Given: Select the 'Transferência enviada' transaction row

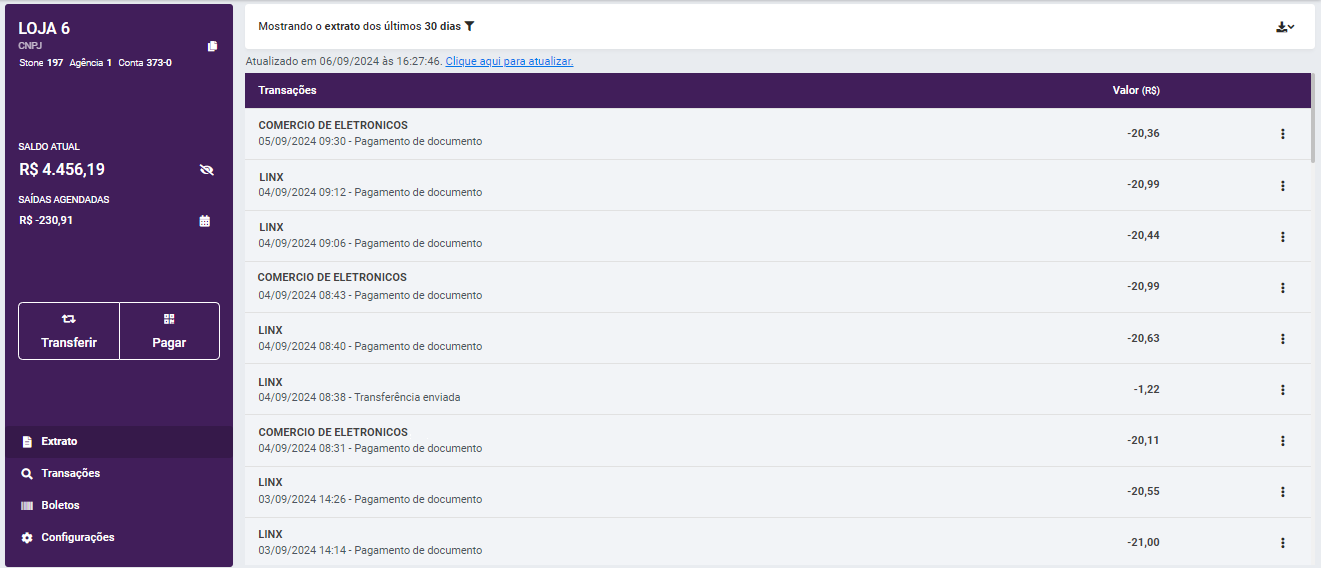Looking at the screenshot, I should tap(777, 390).
